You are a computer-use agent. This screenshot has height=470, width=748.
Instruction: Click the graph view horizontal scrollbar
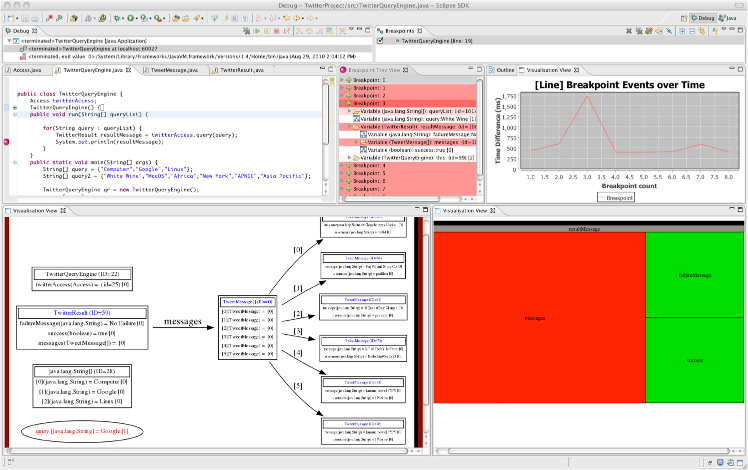[x=209, y=450]
